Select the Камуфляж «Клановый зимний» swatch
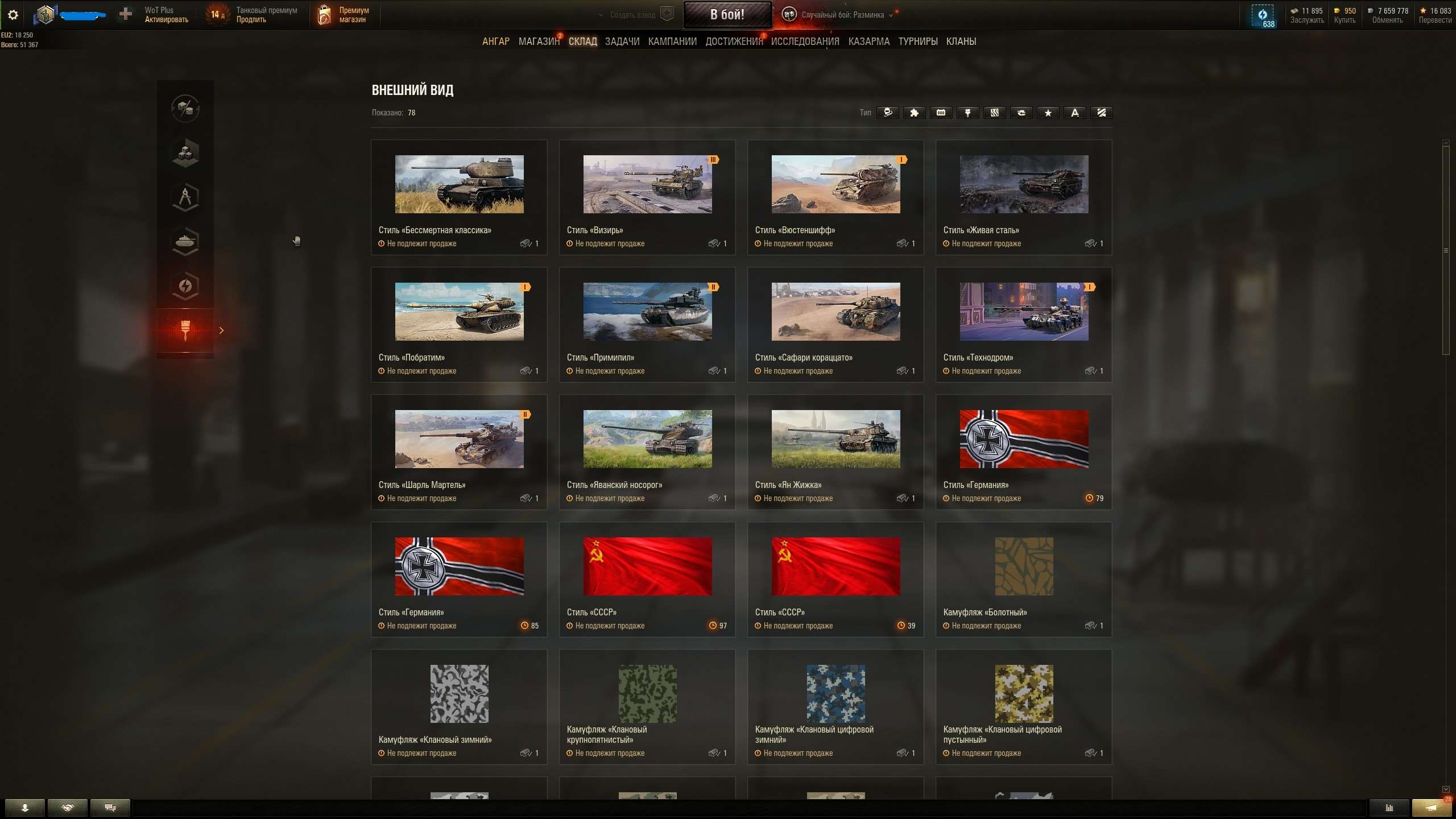The width and height of the screenshot is (1456, 819). pyautogui.click(x=459, y=694)
